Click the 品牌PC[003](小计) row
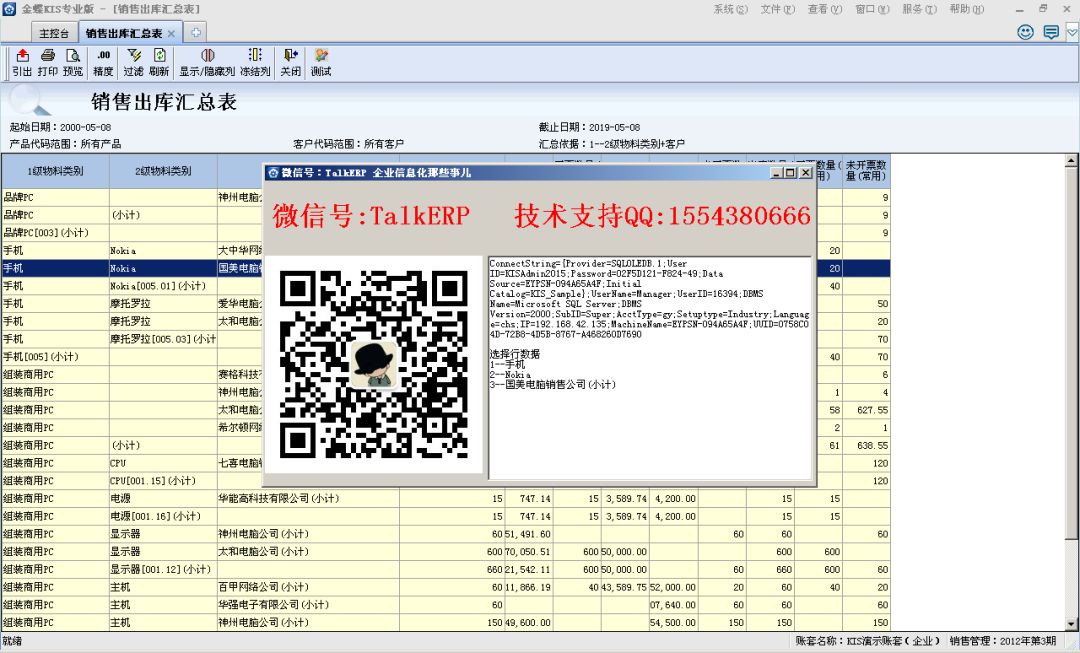 point(446,233)
